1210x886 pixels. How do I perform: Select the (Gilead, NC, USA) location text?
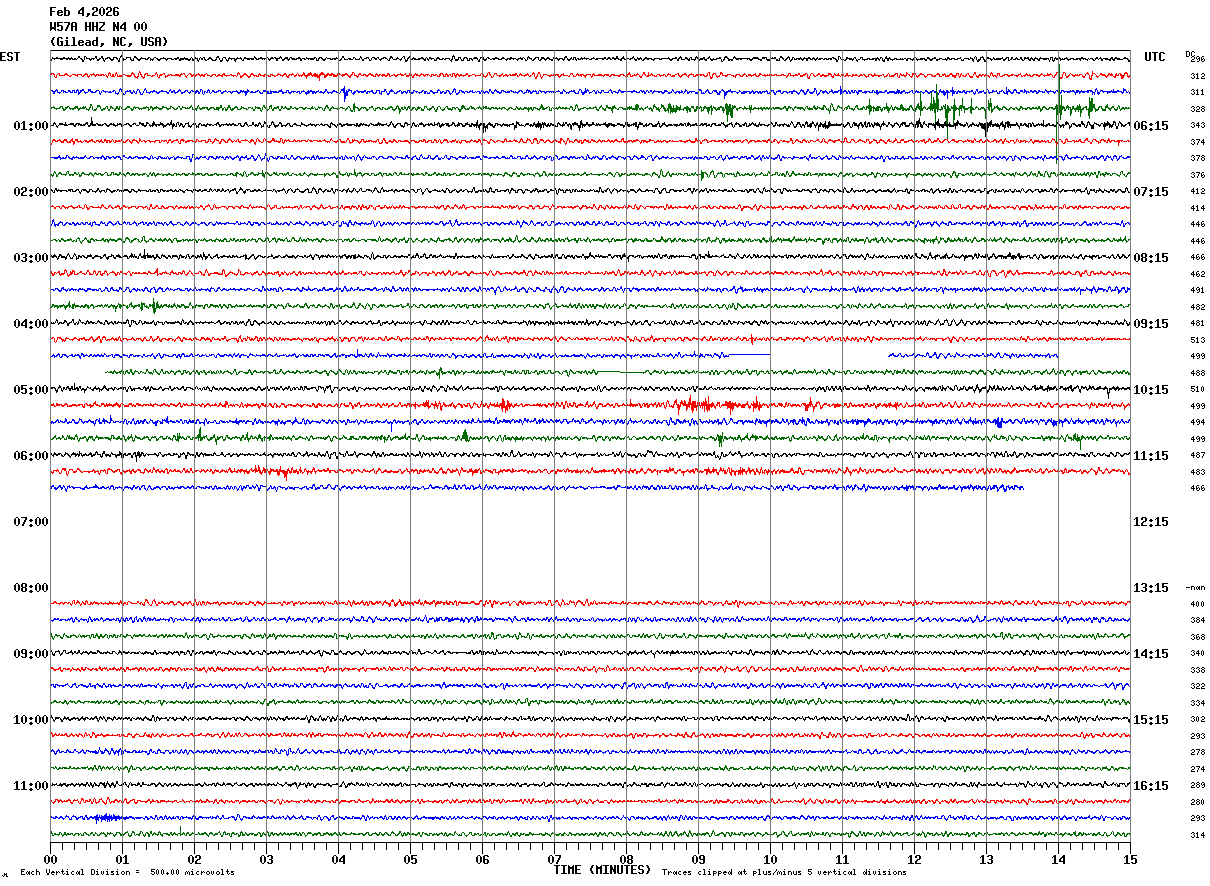109,42
